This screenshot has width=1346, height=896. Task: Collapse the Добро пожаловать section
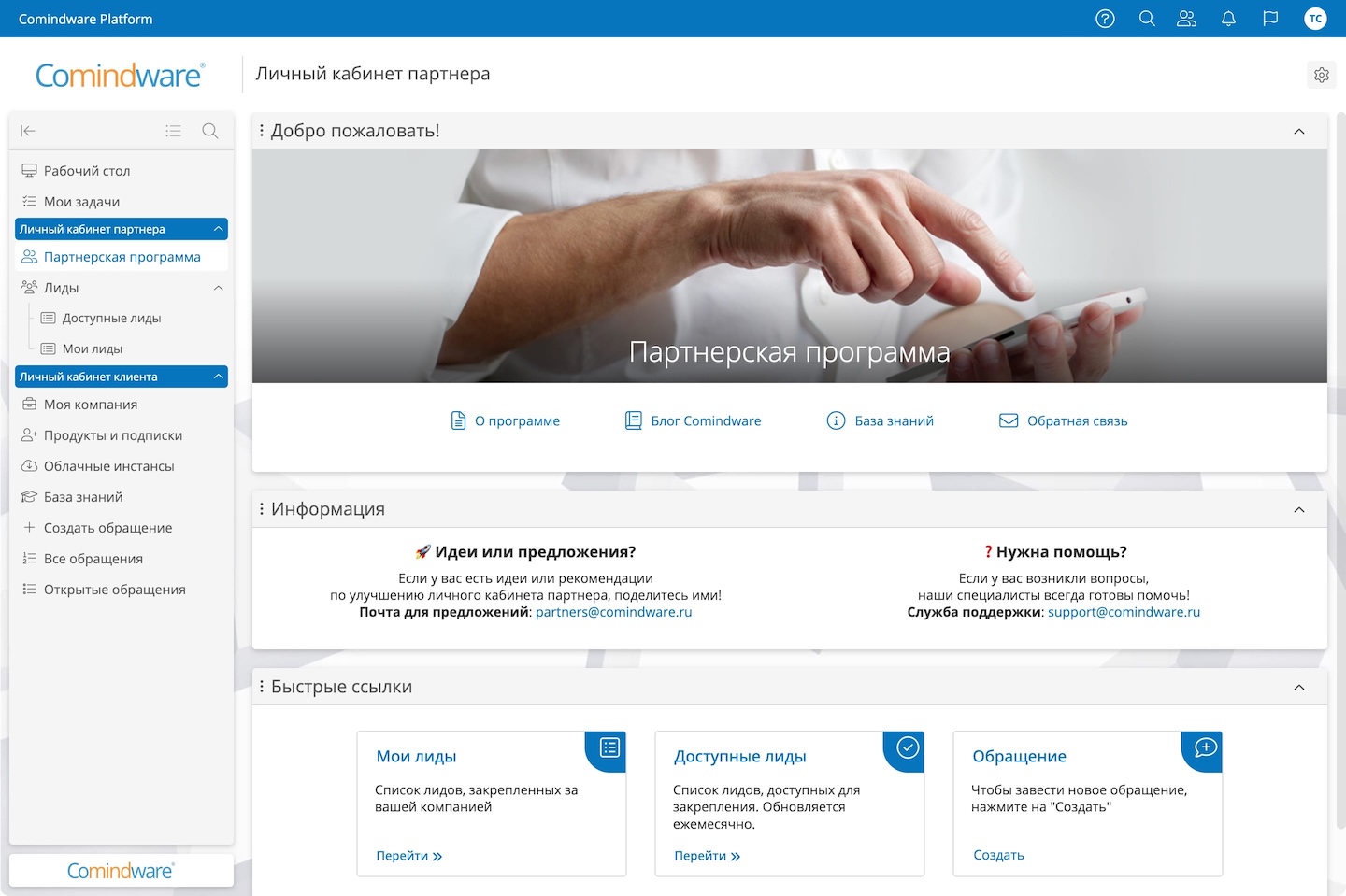1299,132
